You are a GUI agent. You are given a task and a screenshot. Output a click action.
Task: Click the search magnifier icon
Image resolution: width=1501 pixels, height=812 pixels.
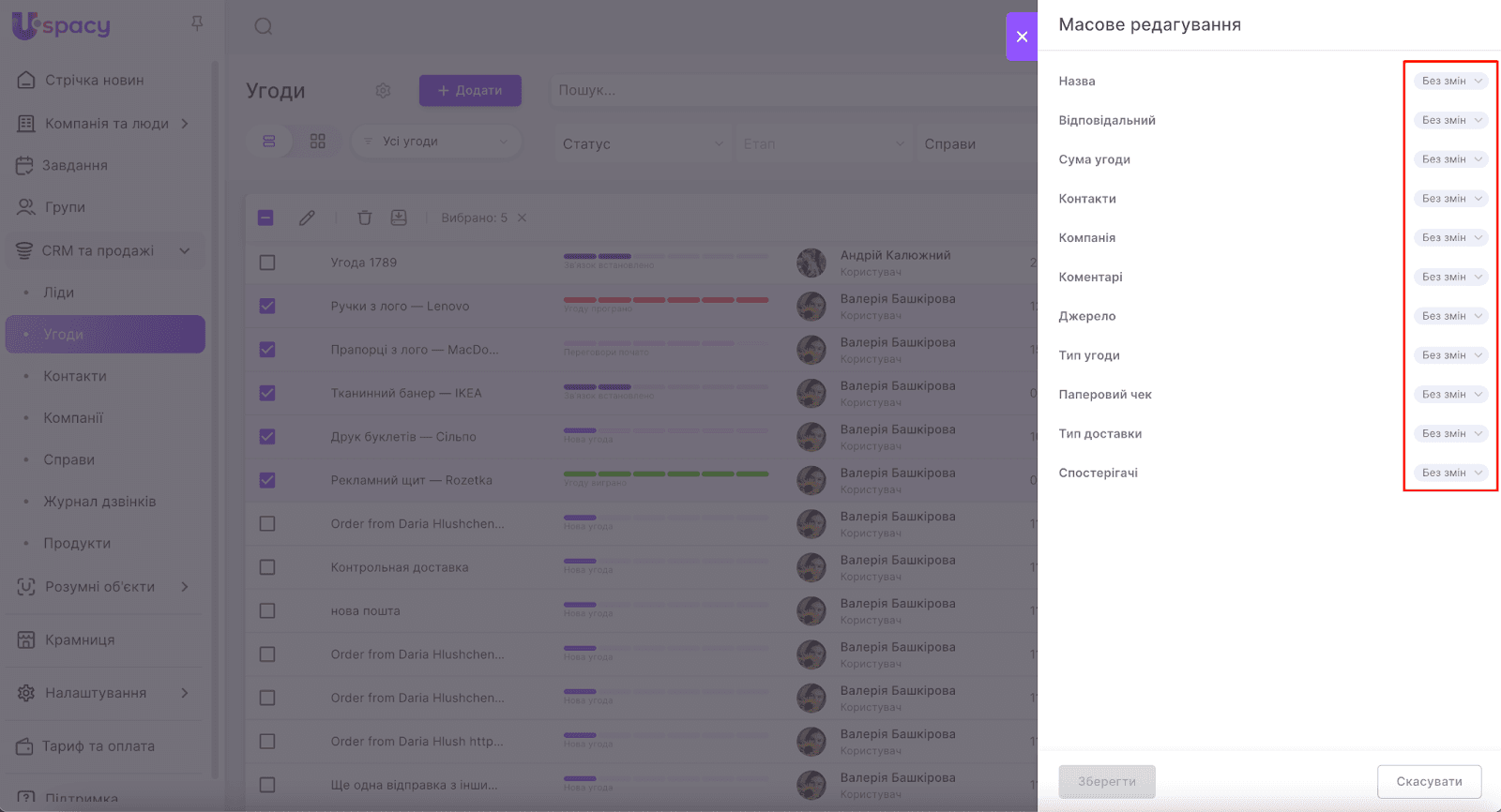click(x=264, y=26)
